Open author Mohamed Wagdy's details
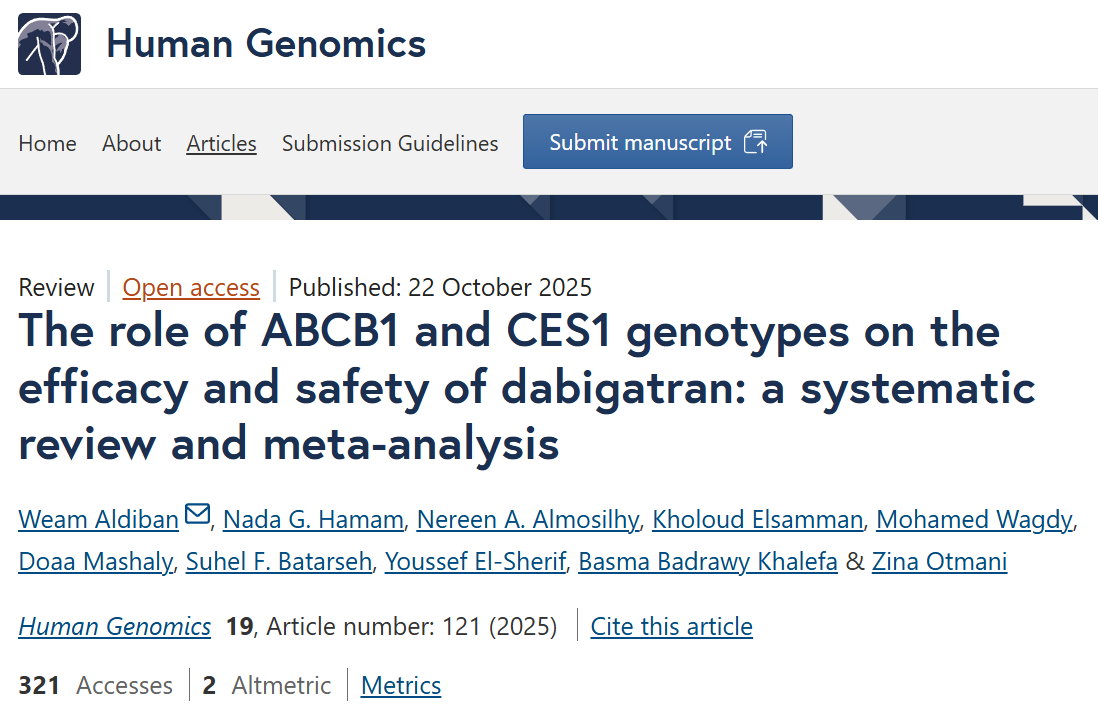1098x719 pixels. click(974, 519)
